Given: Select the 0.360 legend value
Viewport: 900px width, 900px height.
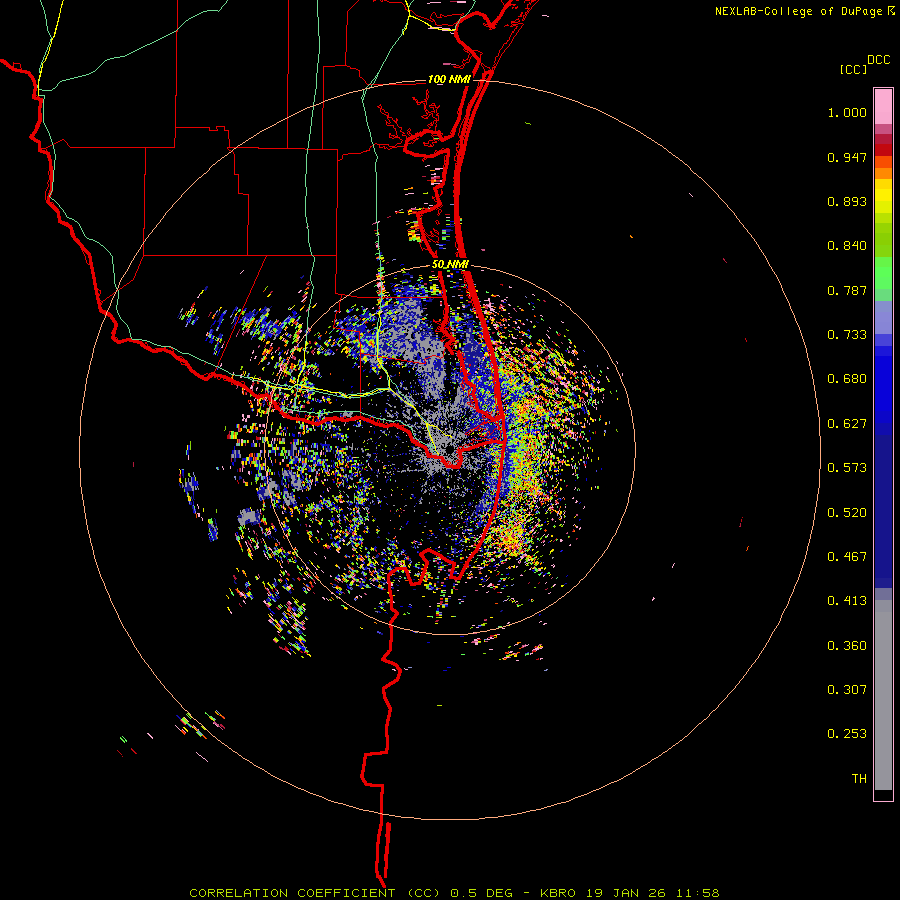Looking at the screenshot, I should point(847,646).
